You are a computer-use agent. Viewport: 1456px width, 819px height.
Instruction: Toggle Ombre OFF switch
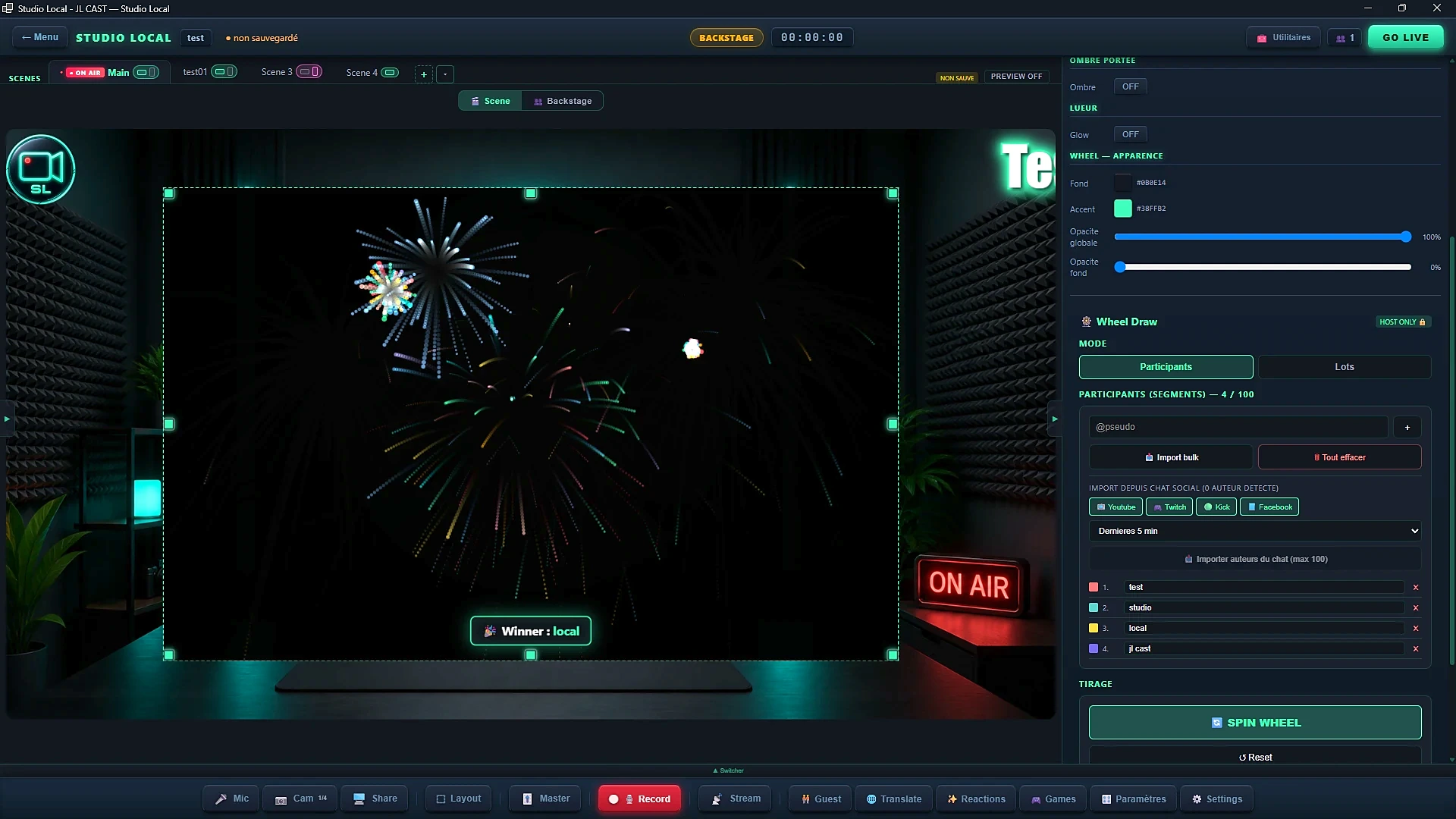coord(1130,86)
